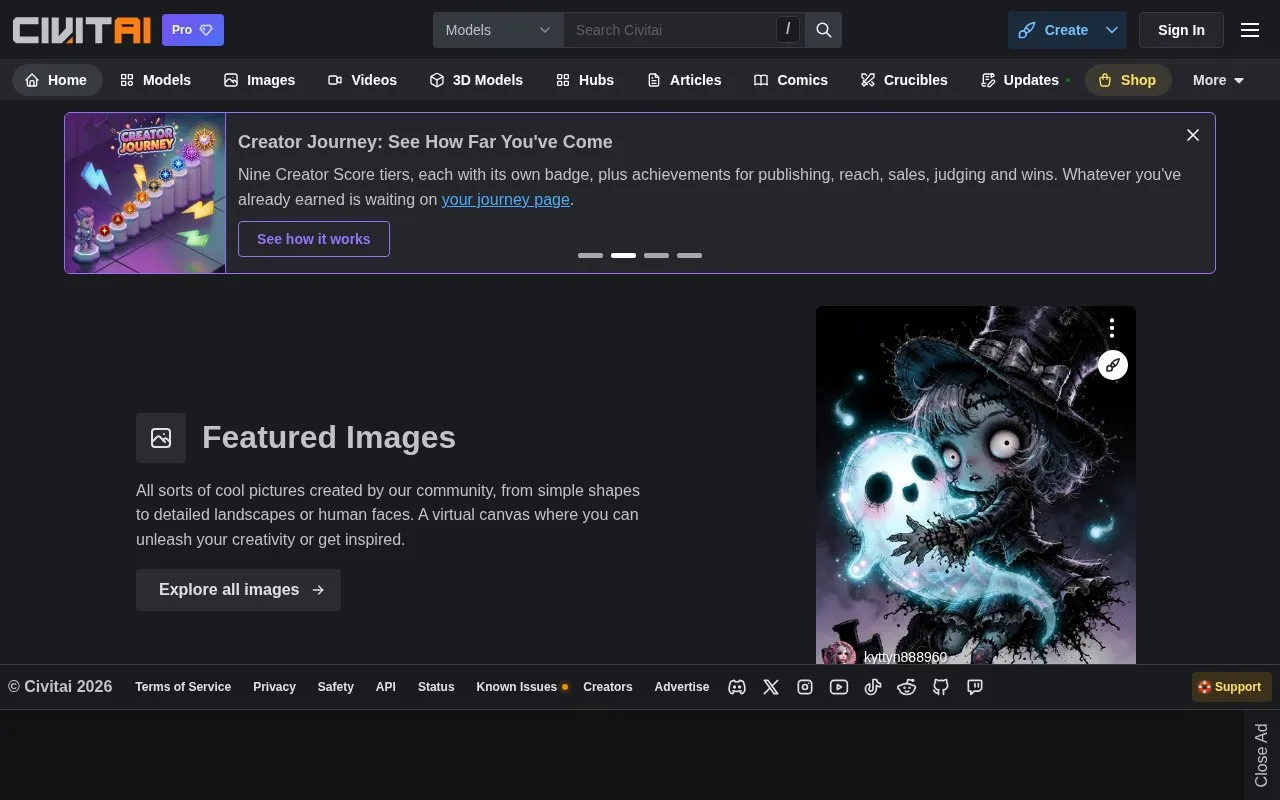
Task: Open the Shop tab
Action: tap(1127, 80)
